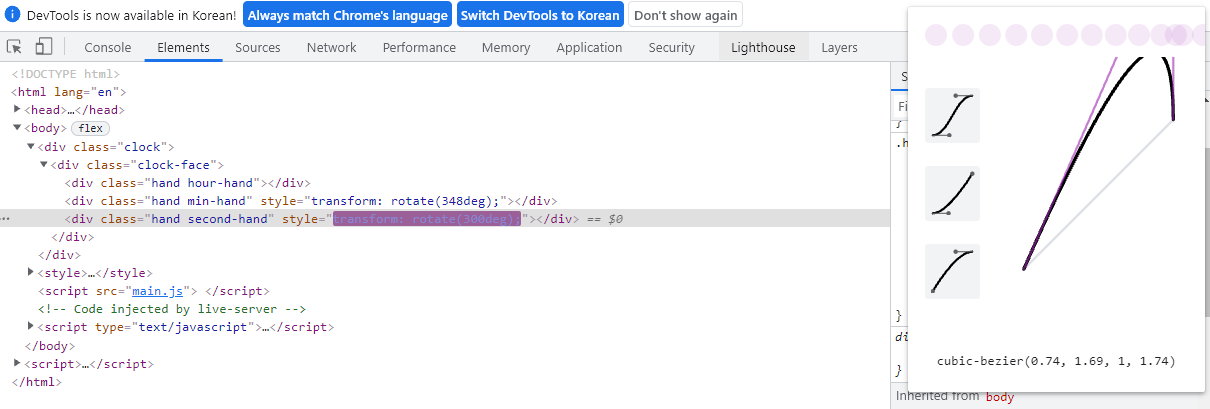Image resolution: width=1210 pixels, height=409 pixels.
Task: Click the bezier curve lower-left control point
Action: pos(1025,267)
